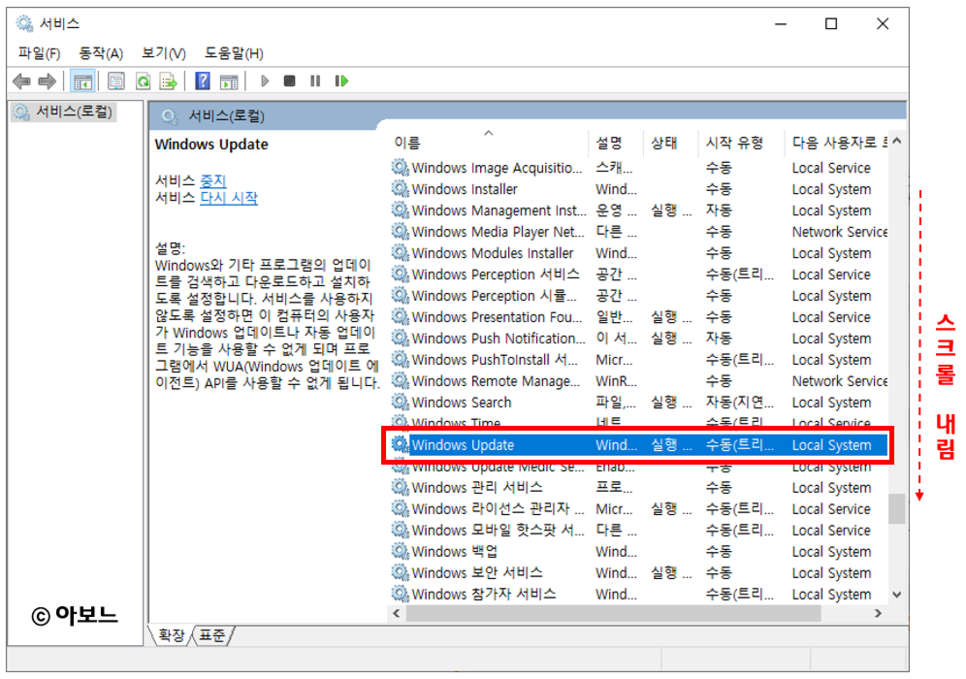Select Windows Push Notification row

(x=639, y=338)
